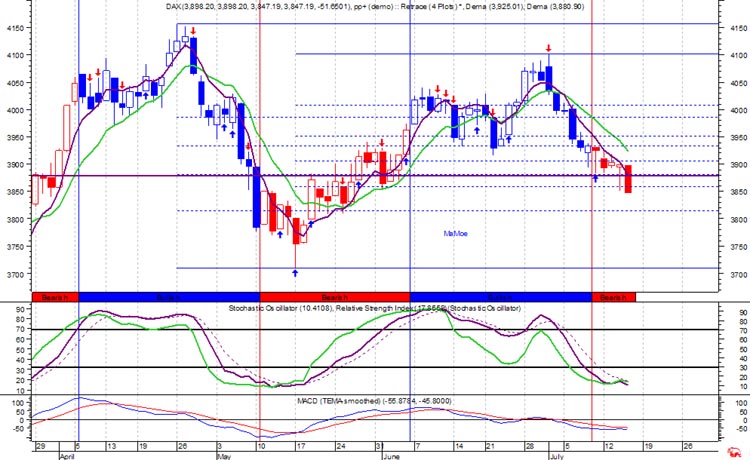Viewport: 750px width, 460px height.
Task: Click the 100 label on left MACD axis
Action: tap(18, 403)
